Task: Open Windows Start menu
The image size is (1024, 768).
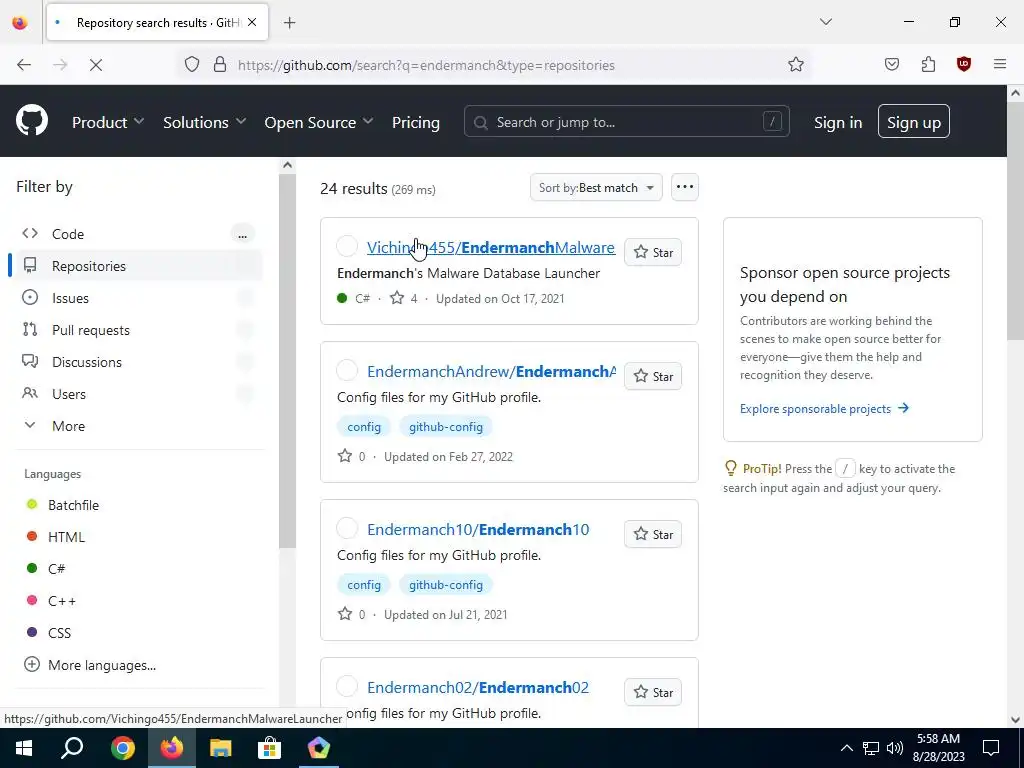Action: click(24, 748)
